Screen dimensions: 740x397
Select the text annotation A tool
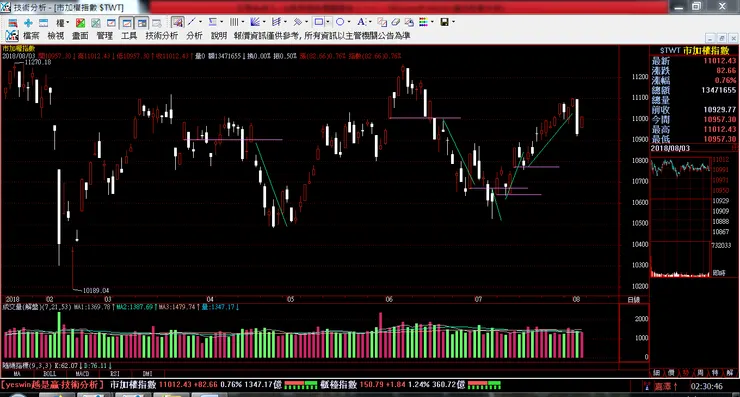[361, 22]
